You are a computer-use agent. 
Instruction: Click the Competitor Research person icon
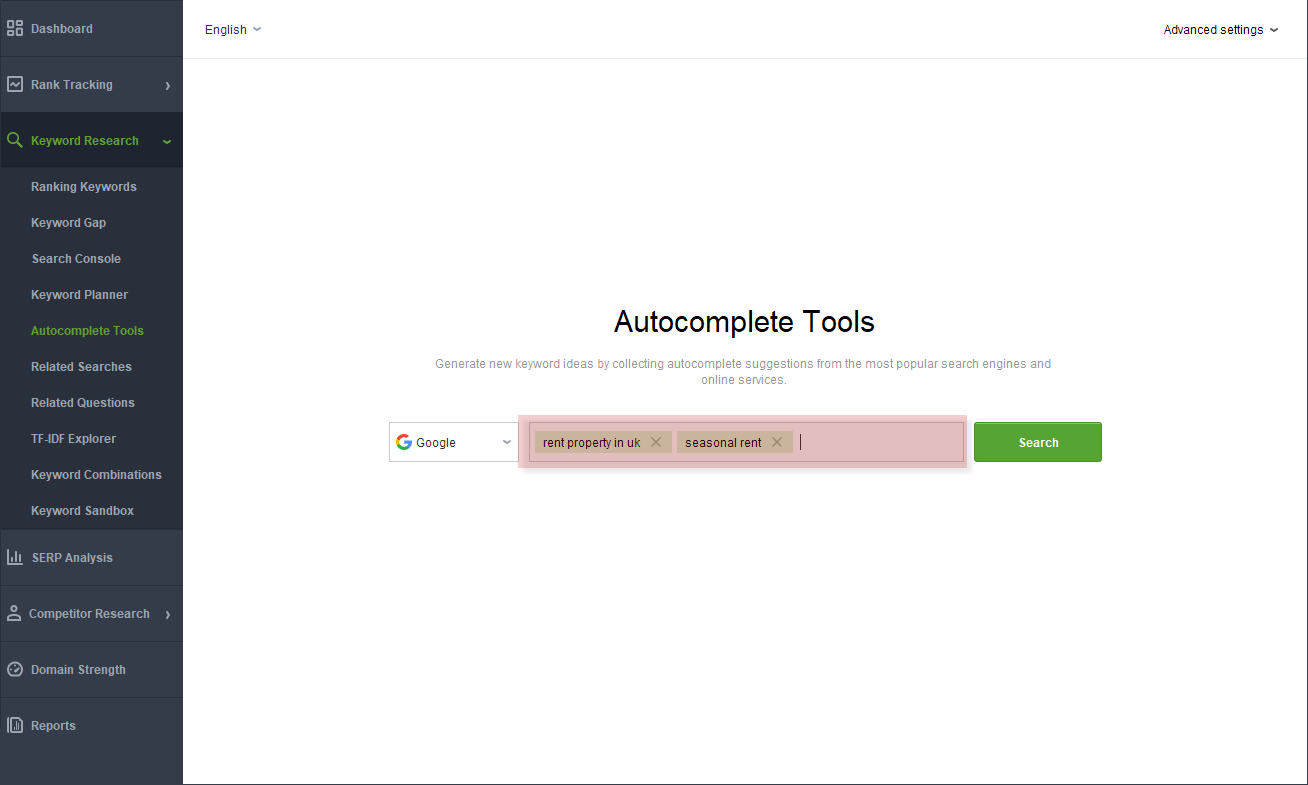click(x=14, y=614)
